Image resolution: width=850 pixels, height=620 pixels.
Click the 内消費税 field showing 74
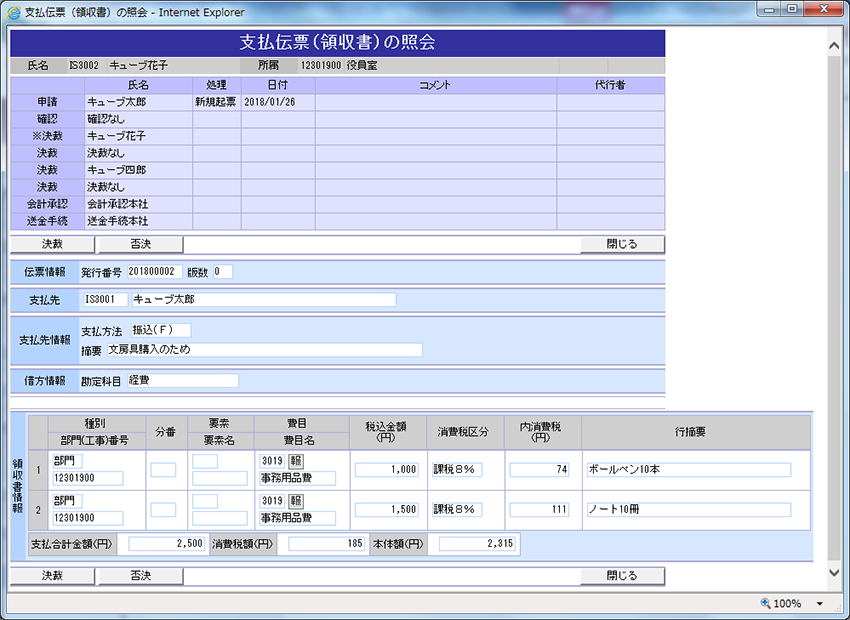539,470
